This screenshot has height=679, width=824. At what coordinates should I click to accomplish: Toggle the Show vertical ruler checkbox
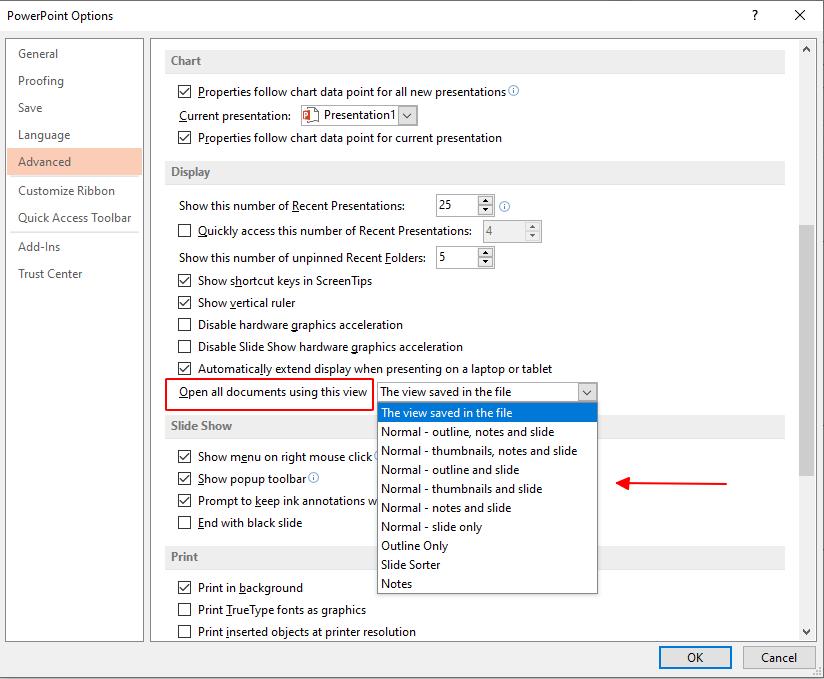click(185, 302)
